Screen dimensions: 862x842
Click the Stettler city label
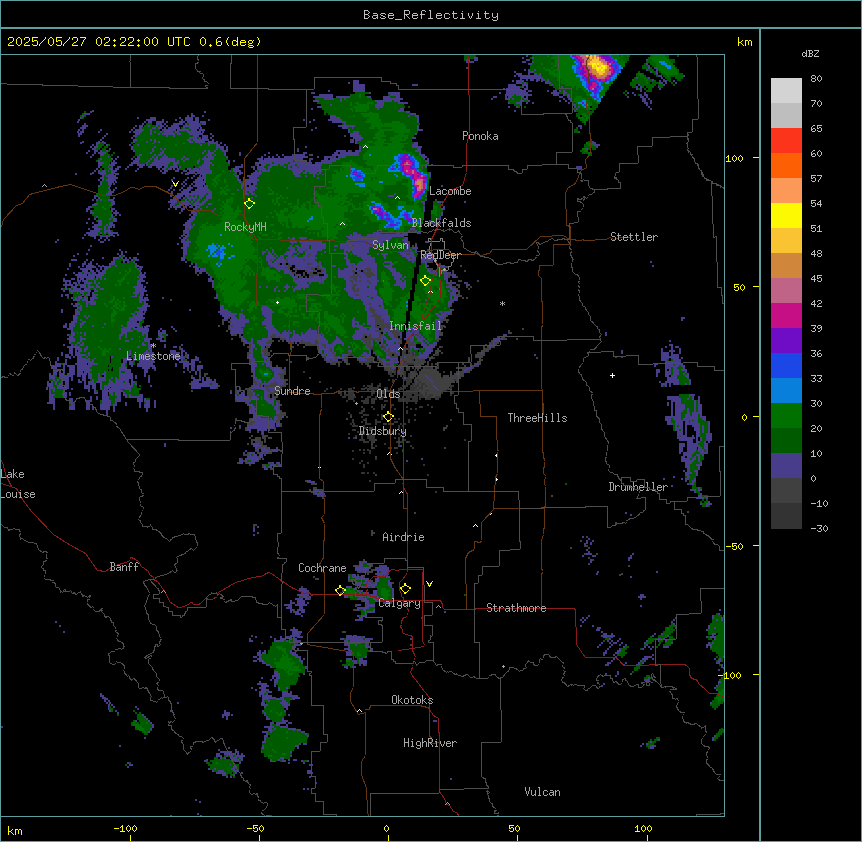coord(634,237)
